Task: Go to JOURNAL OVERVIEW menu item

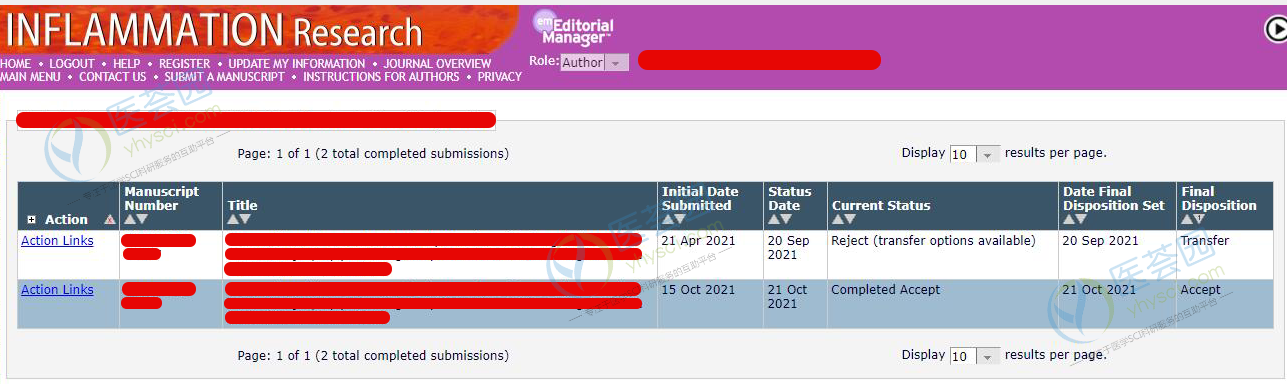Action: point(437,64)
